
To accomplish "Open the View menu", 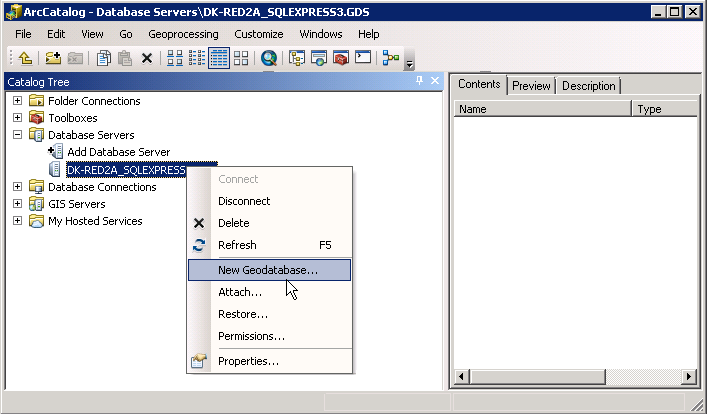I will point(92,34).
